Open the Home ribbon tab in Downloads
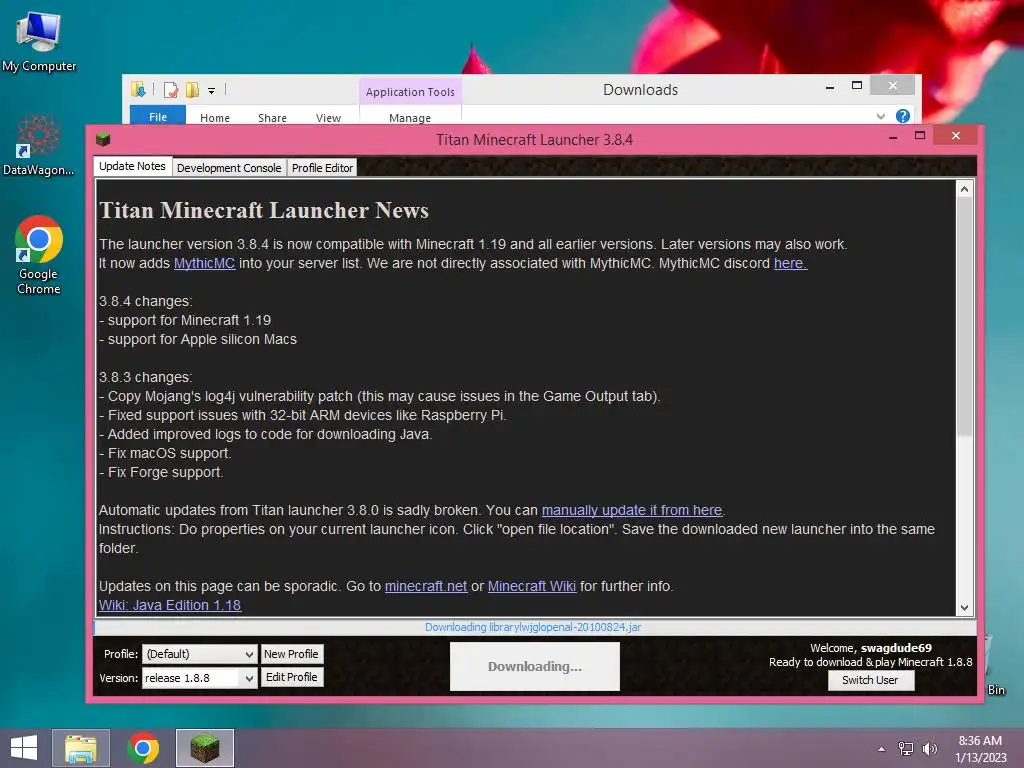 215,118
